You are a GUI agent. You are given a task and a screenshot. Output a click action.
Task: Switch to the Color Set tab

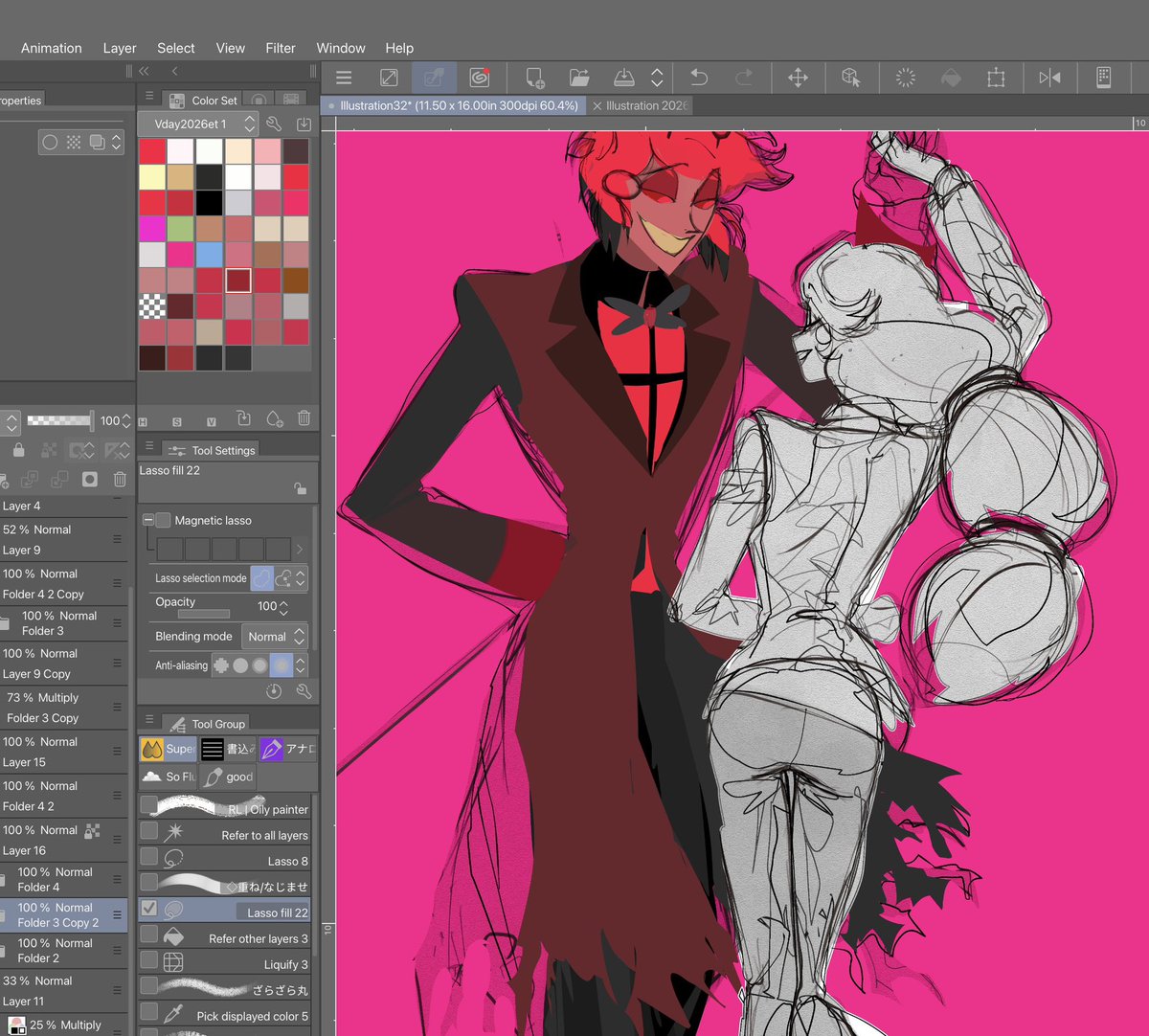[203, 100]
